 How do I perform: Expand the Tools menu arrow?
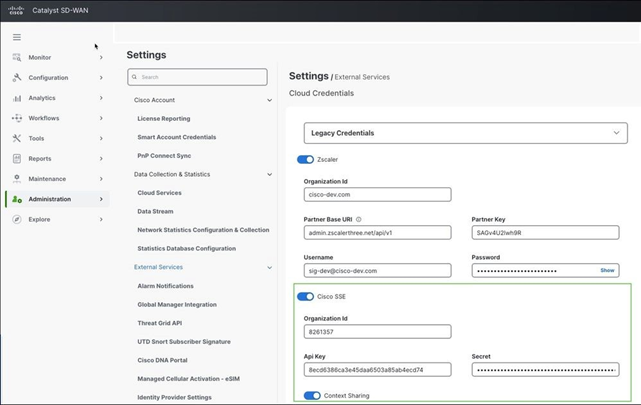click(x=101, y=139)
